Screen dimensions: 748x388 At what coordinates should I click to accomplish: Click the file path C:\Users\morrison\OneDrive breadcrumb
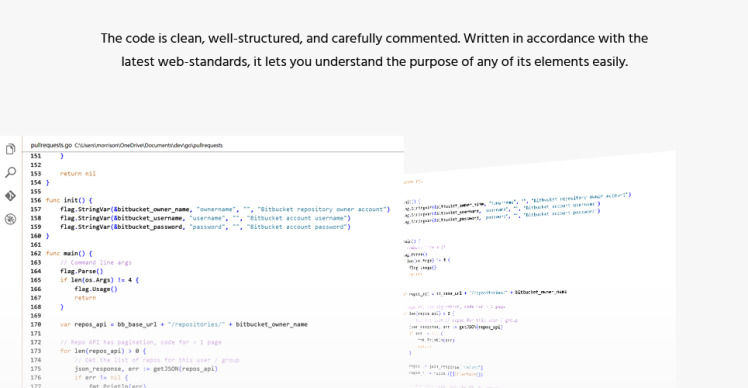[x=149, y=145]
